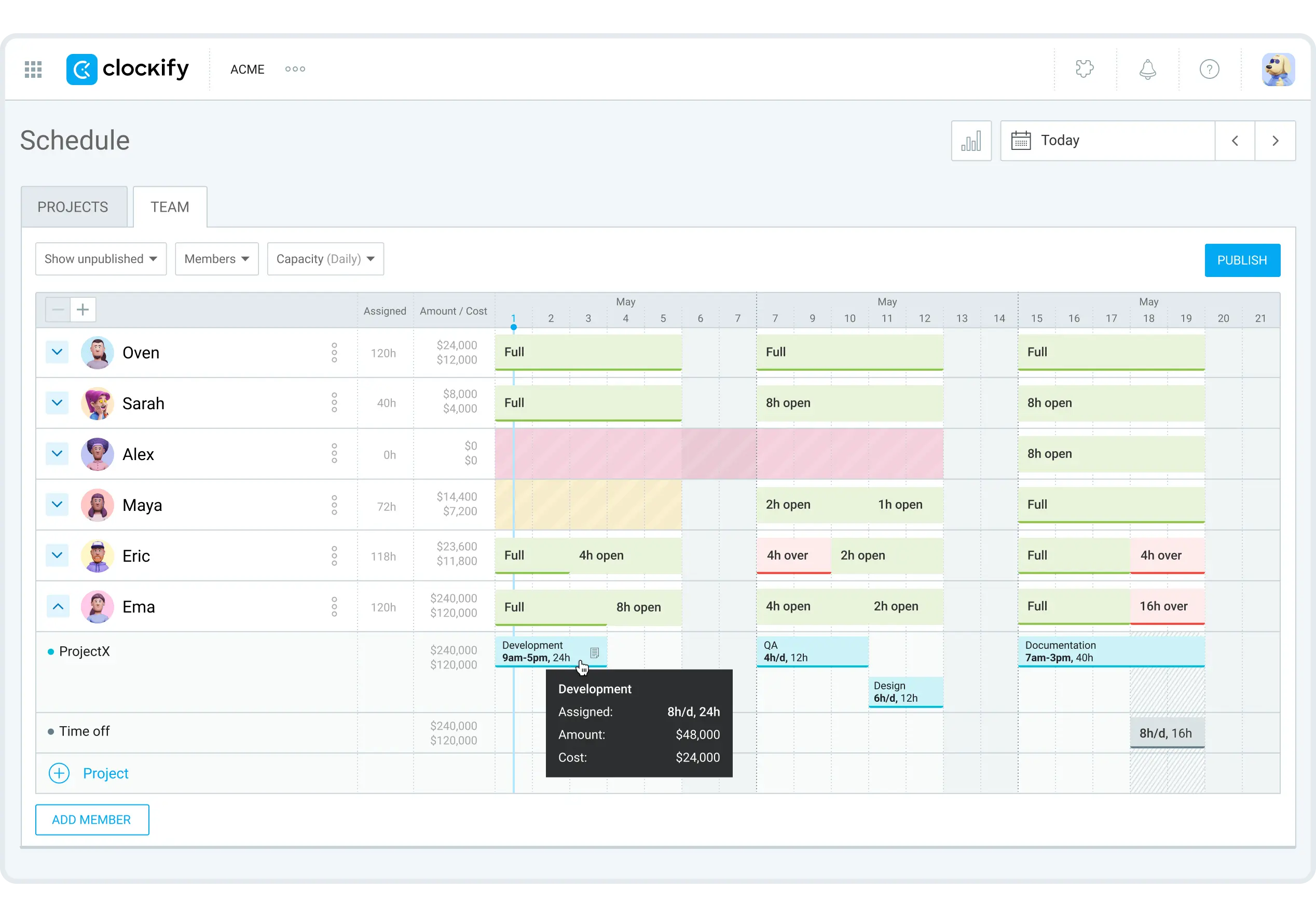The width and height of the screenshot is (1316, 917).
Task: Click the PUBLISH button
Action: pos(1242,259)
